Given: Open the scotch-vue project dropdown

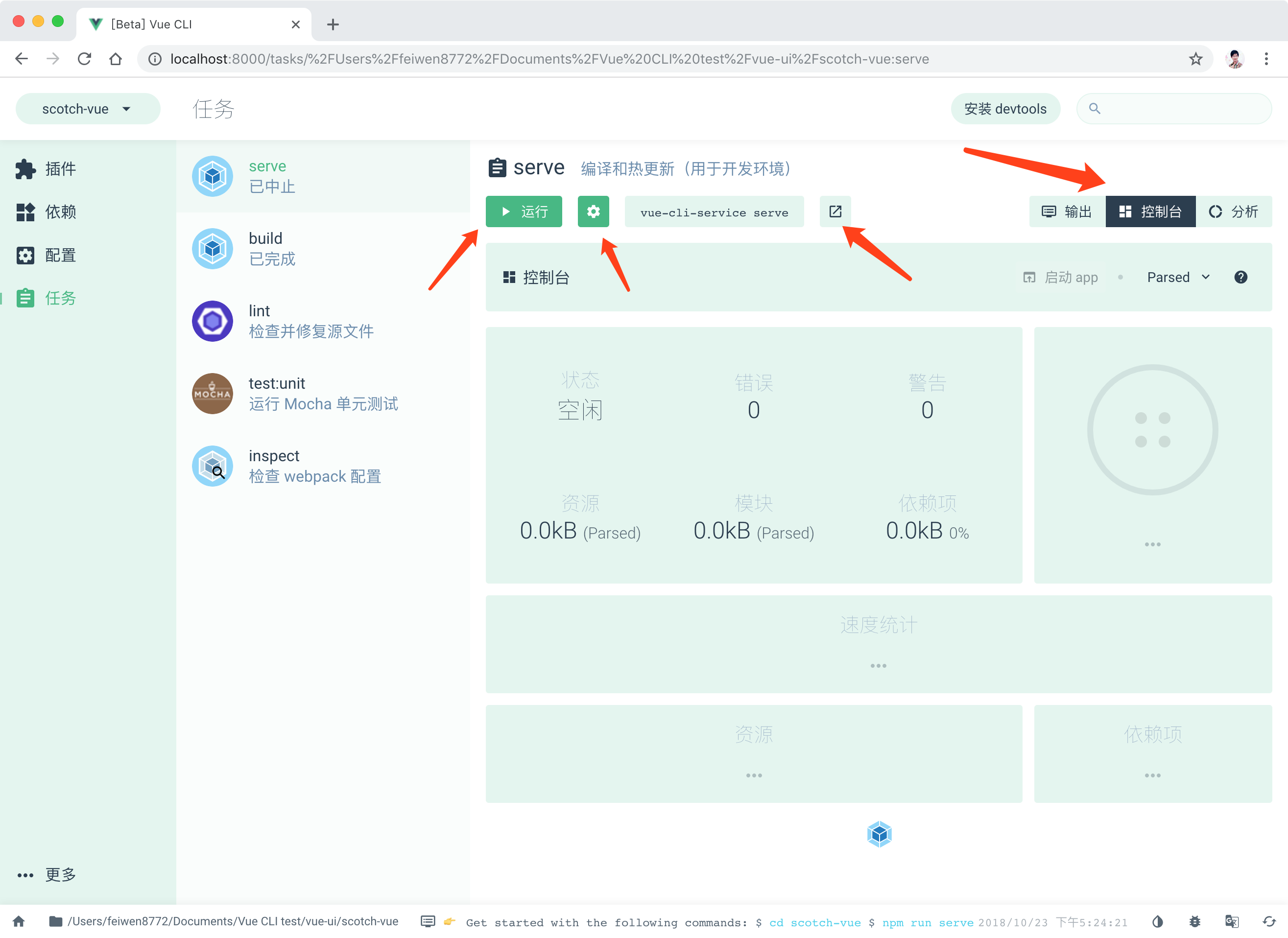Looking at the screenshot, I should coord(88,109).
